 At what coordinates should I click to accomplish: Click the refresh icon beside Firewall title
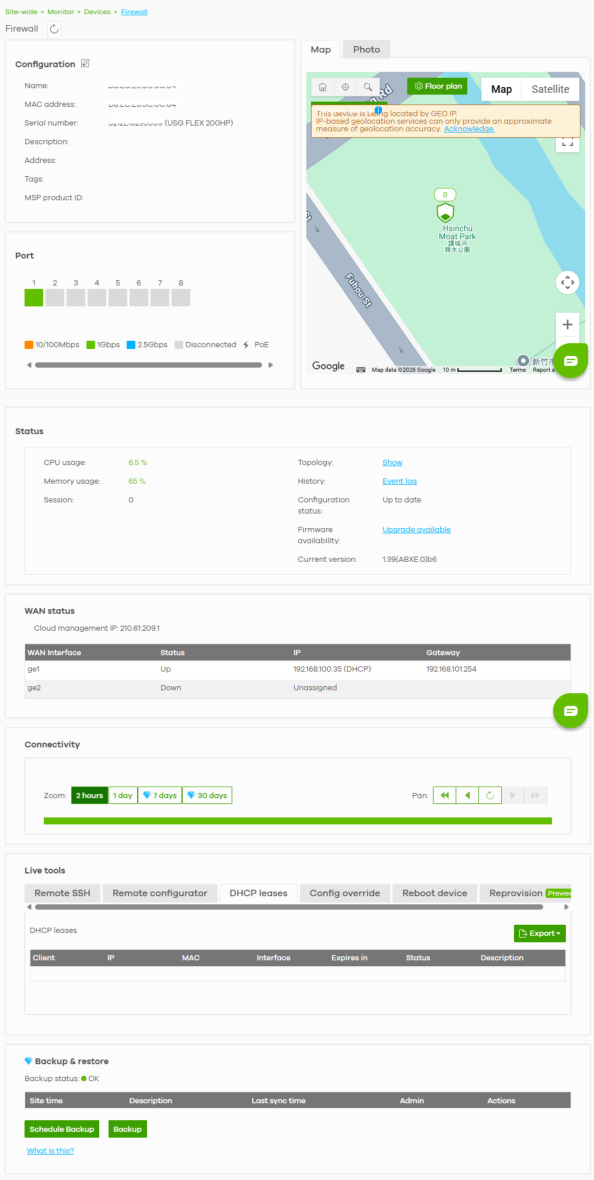pyautogui.click(x=53, y=29)
